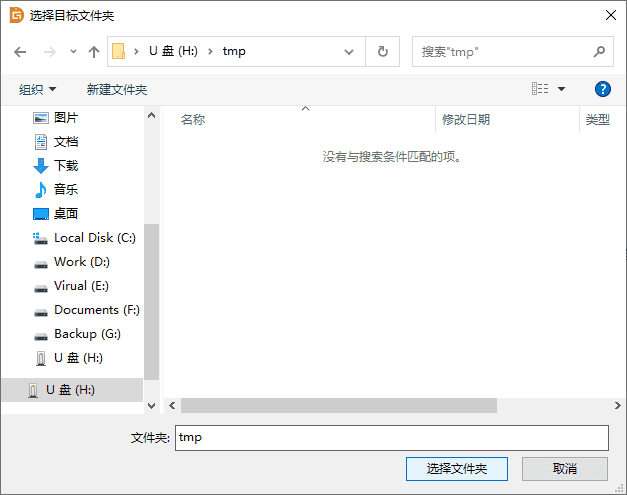The height and width of the screenshot is (495, 627).
Task: Open 下载 folder in sidebar
Action: [x=66, y=166]
